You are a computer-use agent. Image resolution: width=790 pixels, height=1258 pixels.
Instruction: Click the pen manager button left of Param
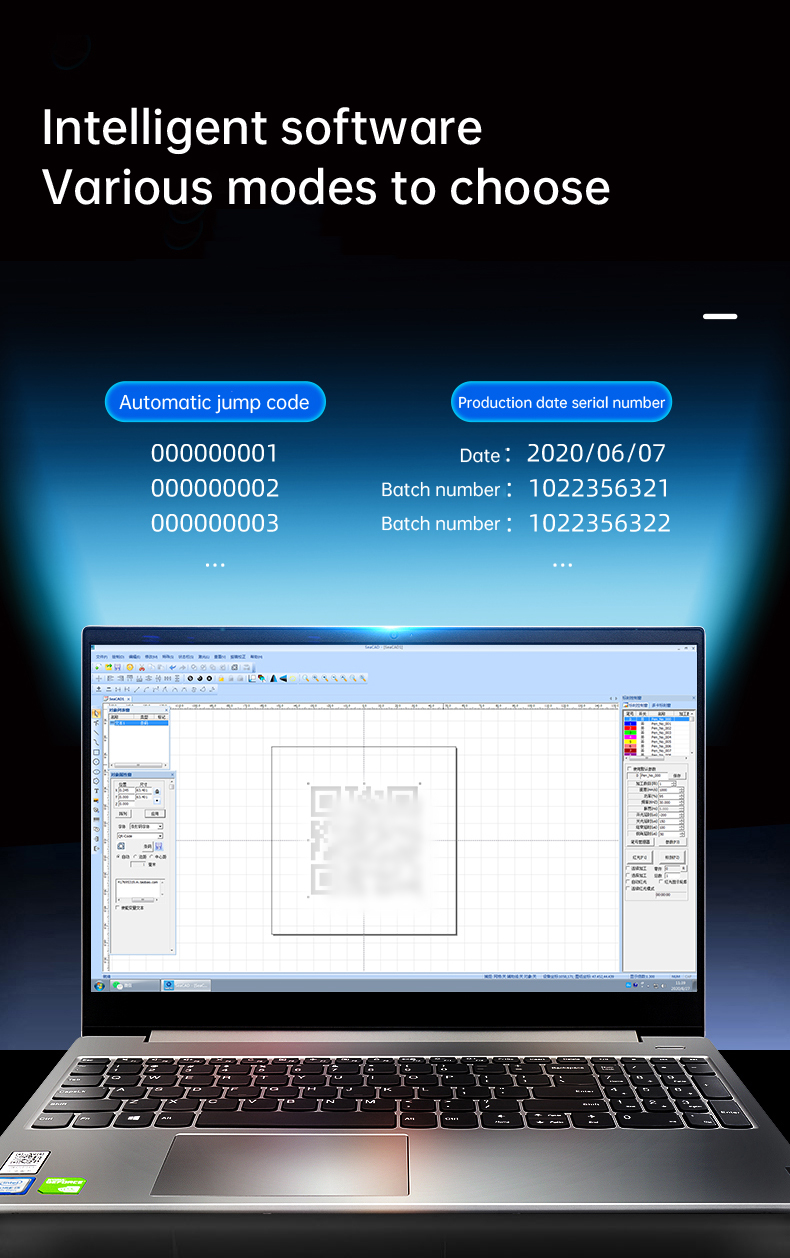(640, 842)
